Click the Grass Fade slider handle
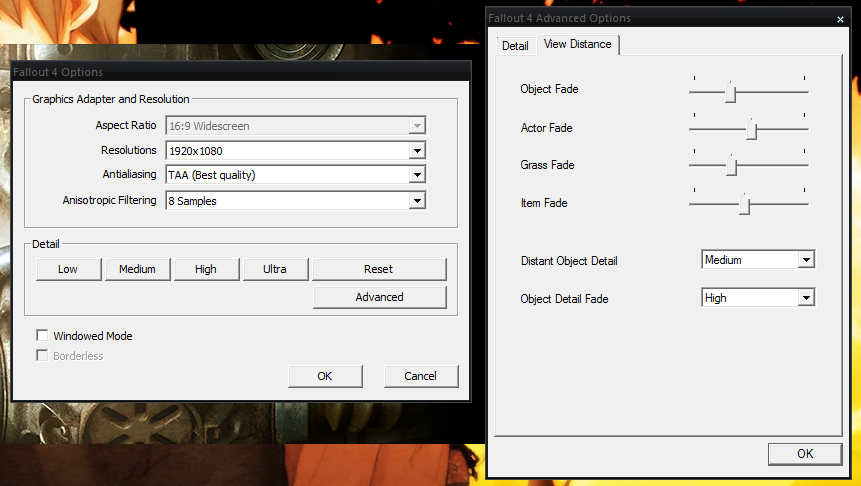861x486 pixels. pos(731,165)
